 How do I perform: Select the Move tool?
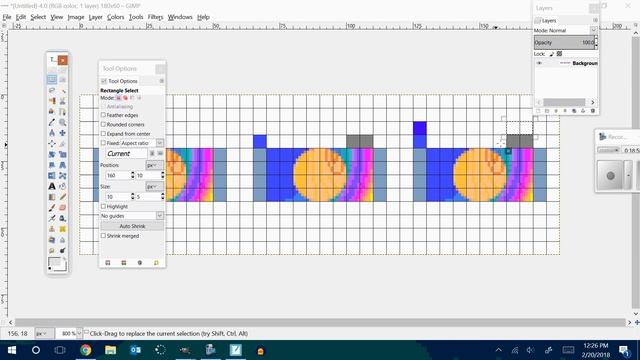[x=62, y=133]
